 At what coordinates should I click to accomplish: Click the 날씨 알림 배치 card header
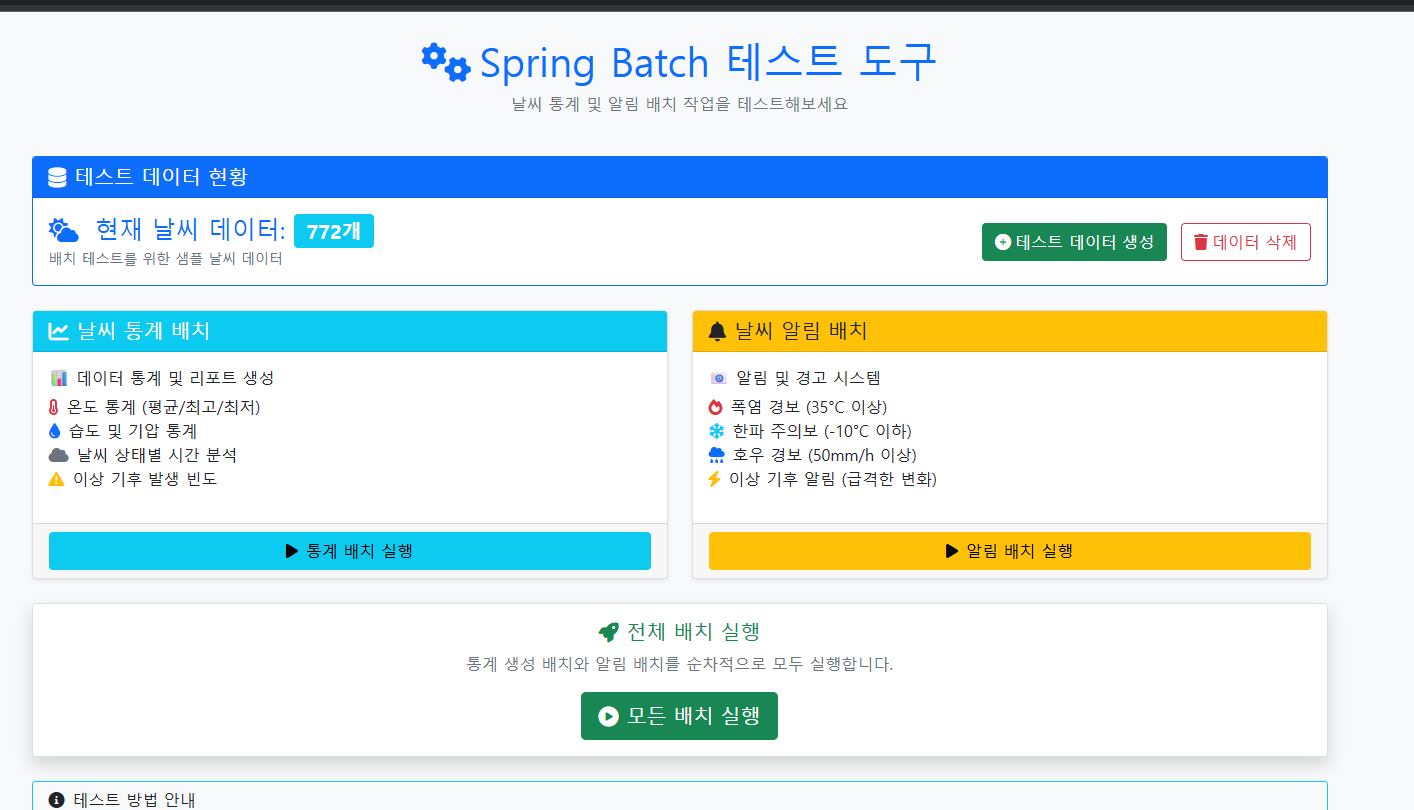coord(1010,331)
